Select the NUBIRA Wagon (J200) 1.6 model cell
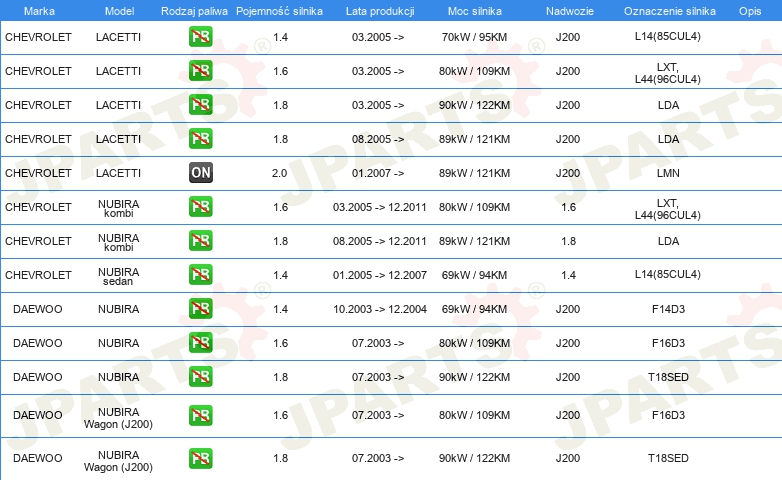 point(118,418)
